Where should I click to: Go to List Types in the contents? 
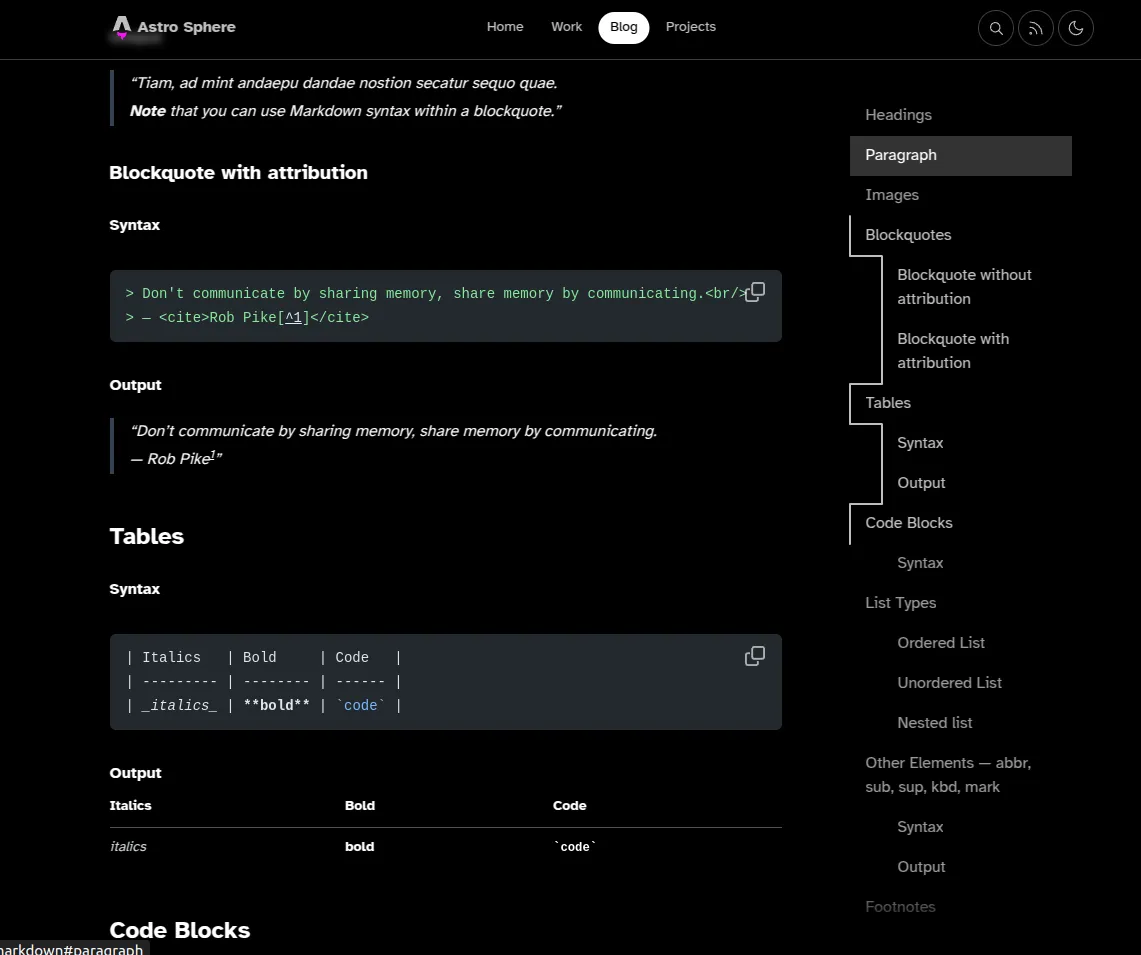900,603
